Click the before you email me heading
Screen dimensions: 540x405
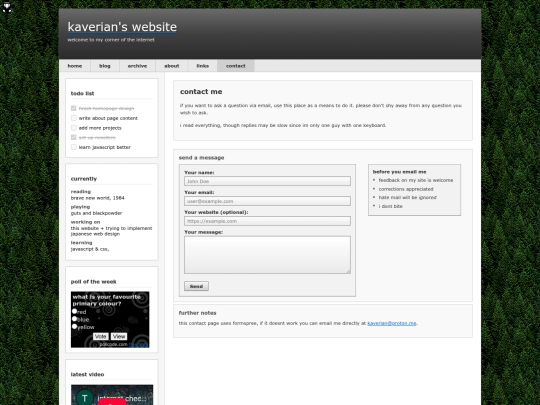[x=399, y=172]
